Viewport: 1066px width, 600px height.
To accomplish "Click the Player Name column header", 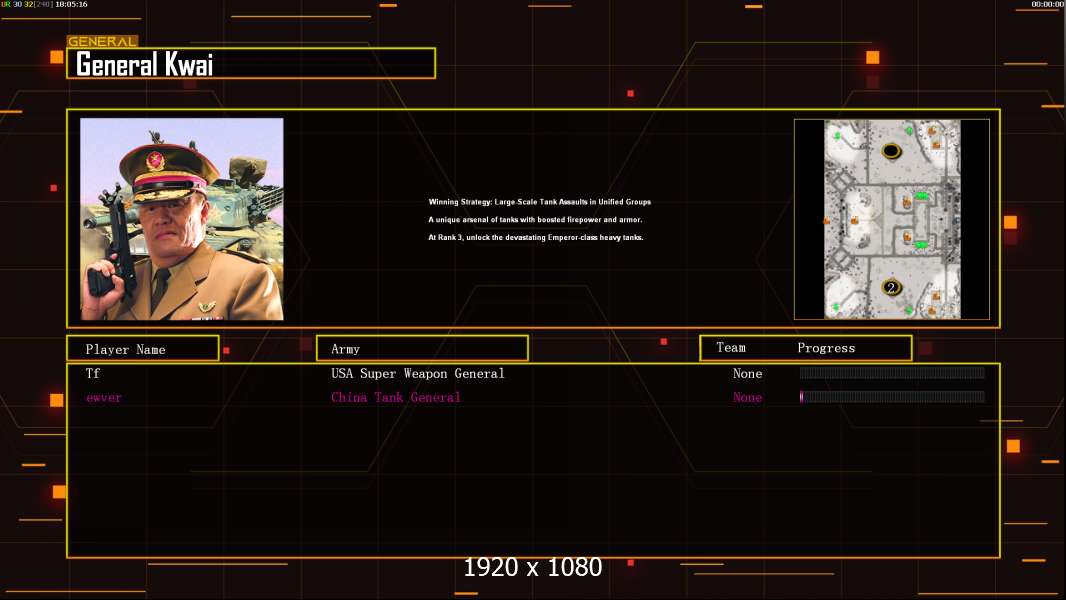I will click(x=143, y=349).
